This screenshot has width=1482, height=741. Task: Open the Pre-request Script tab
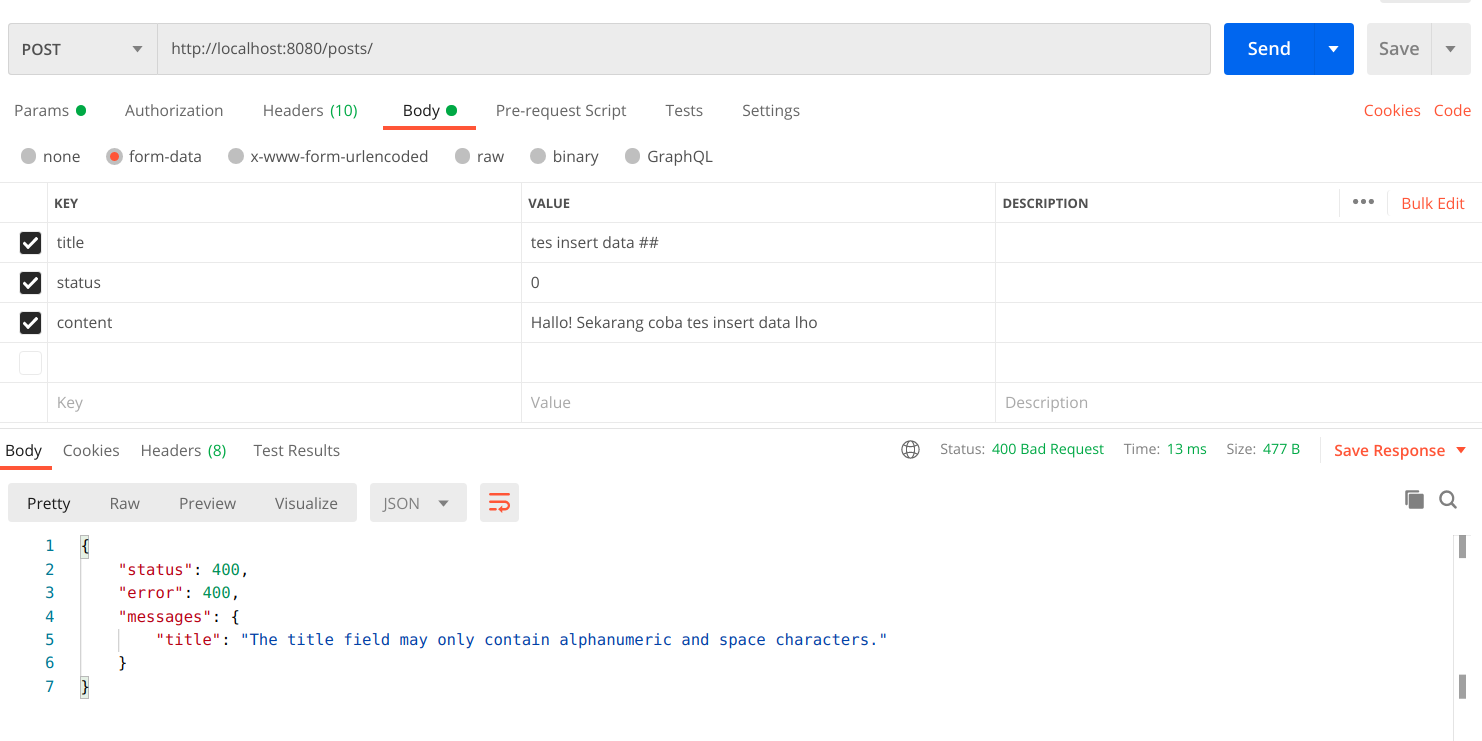pyautogui.click(x=561, y=110)
